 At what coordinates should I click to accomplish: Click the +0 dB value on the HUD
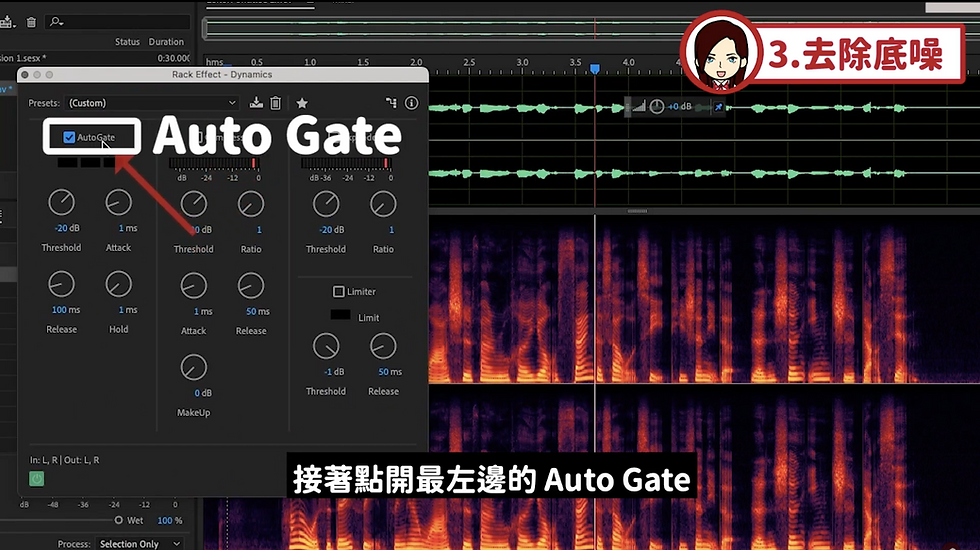(680, 107)
